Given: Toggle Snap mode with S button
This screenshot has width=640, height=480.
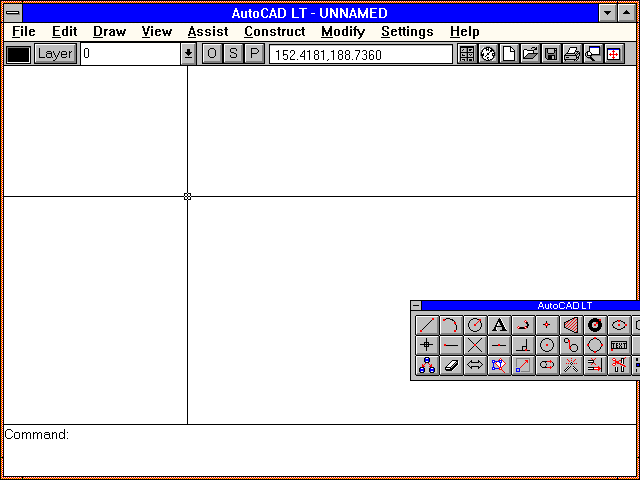Looking at the screenshot, I should [x=233, y=54].
